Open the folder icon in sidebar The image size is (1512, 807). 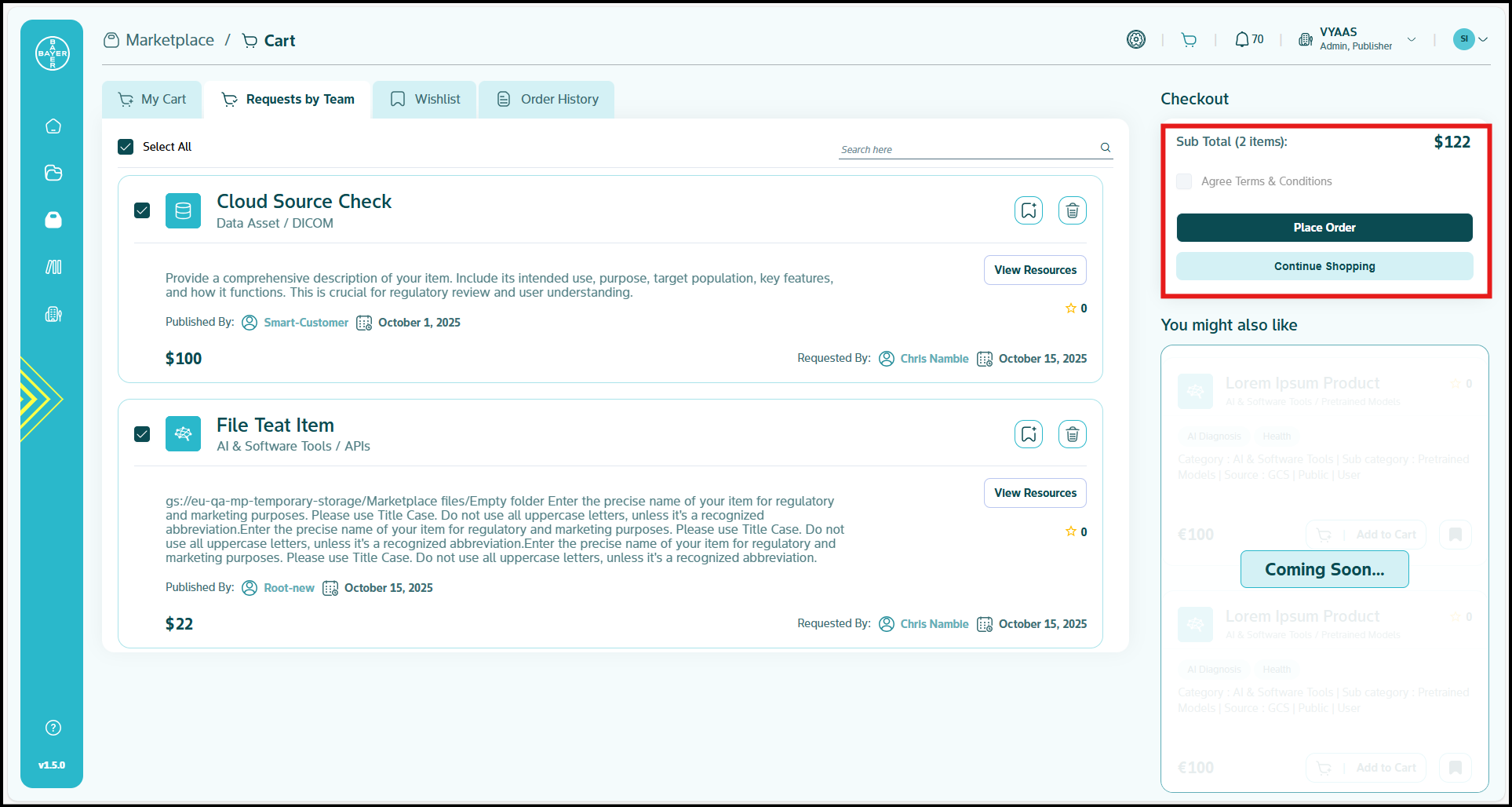tap(53, 173)
